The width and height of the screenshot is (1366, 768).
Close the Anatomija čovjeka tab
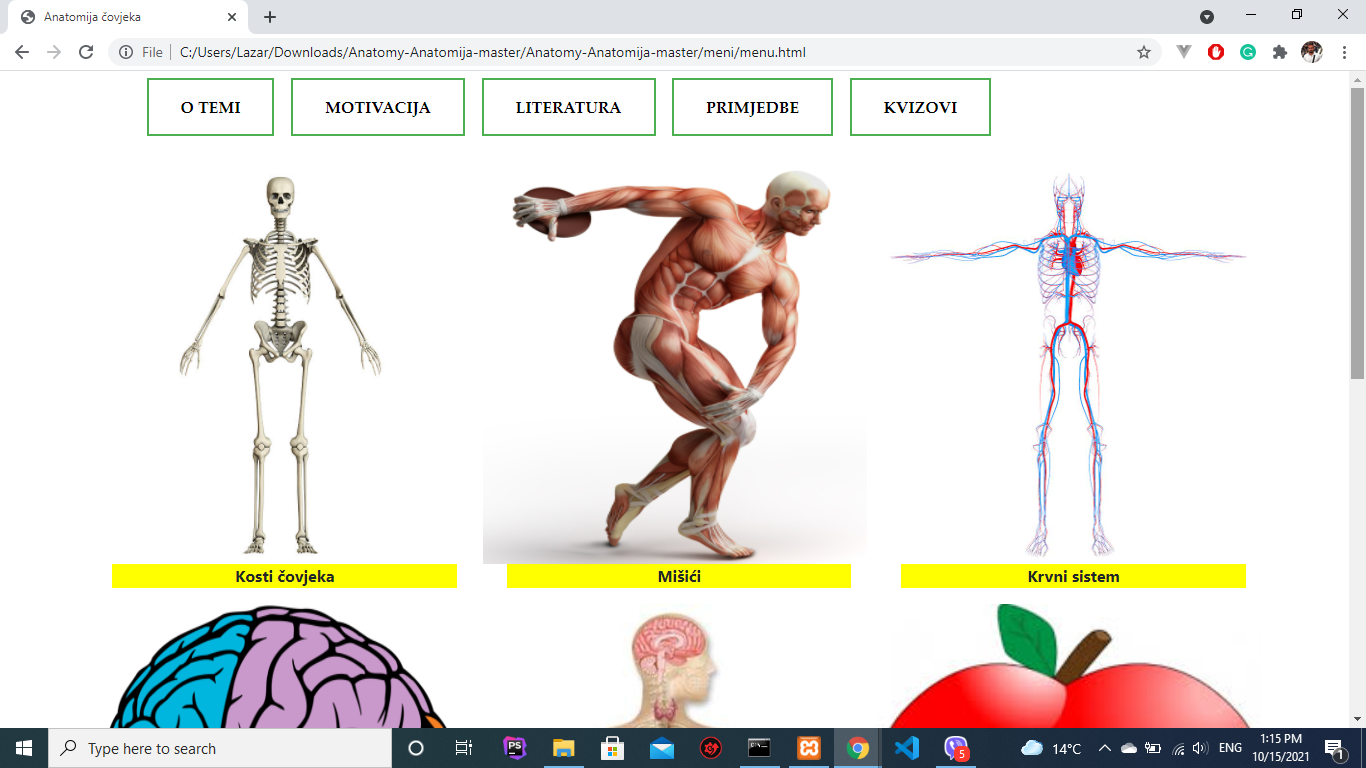[232, 17]
